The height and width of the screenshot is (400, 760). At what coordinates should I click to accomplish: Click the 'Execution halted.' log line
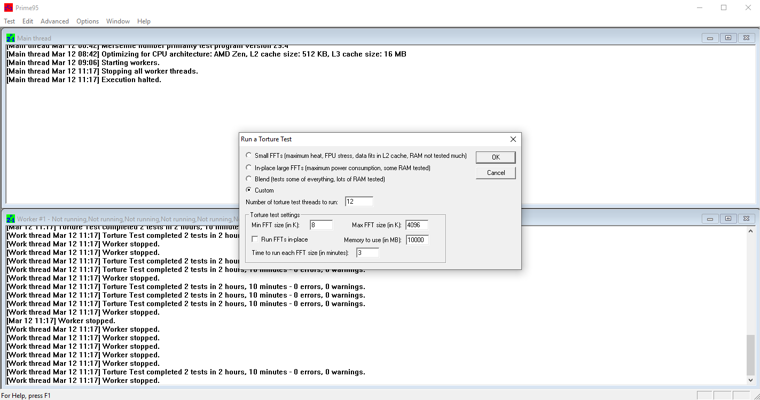click(83, 80)
